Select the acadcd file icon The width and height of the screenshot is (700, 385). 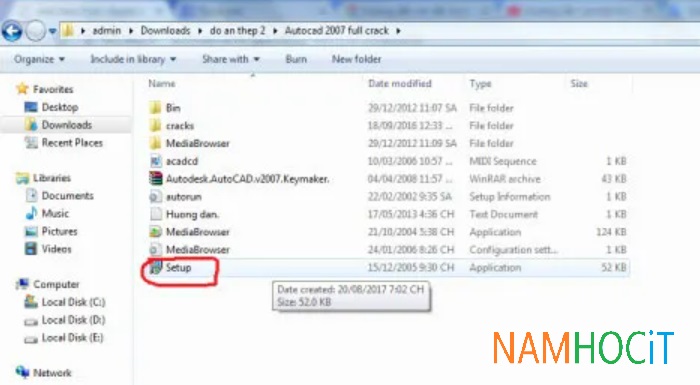click(x=155, y=161)
